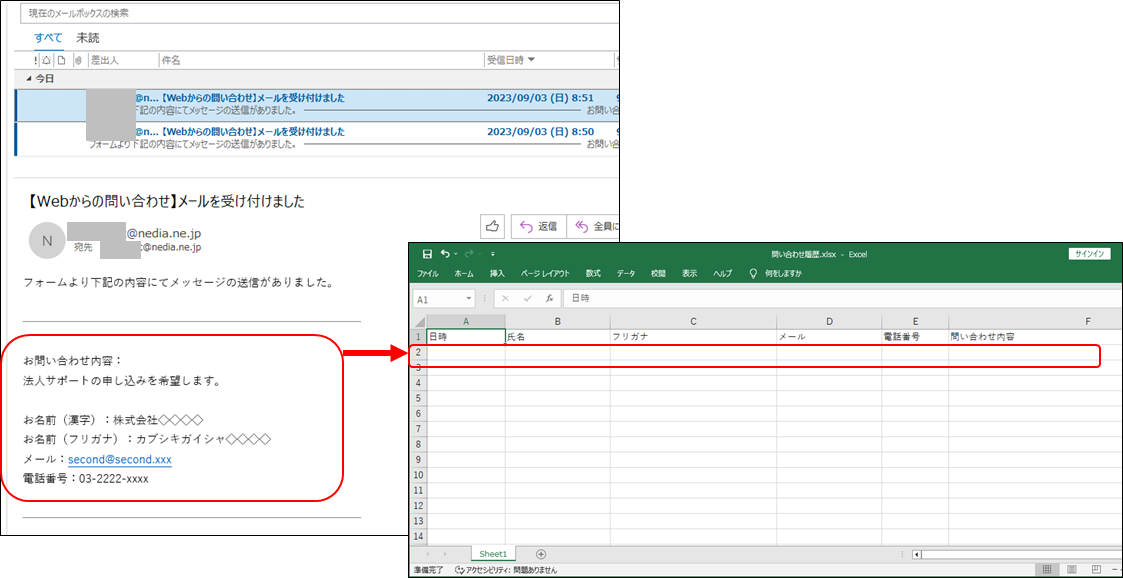This screenshot has width=1123, height=578.
Task: Add a new sheet with plus icon
Action: (x=541, y=554)
